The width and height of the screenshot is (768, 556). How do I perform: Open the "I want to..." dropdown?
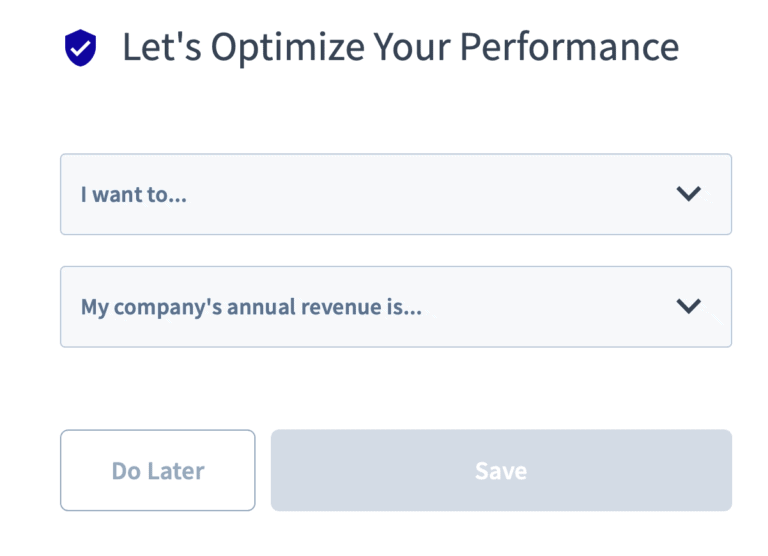tap(396, 194)
